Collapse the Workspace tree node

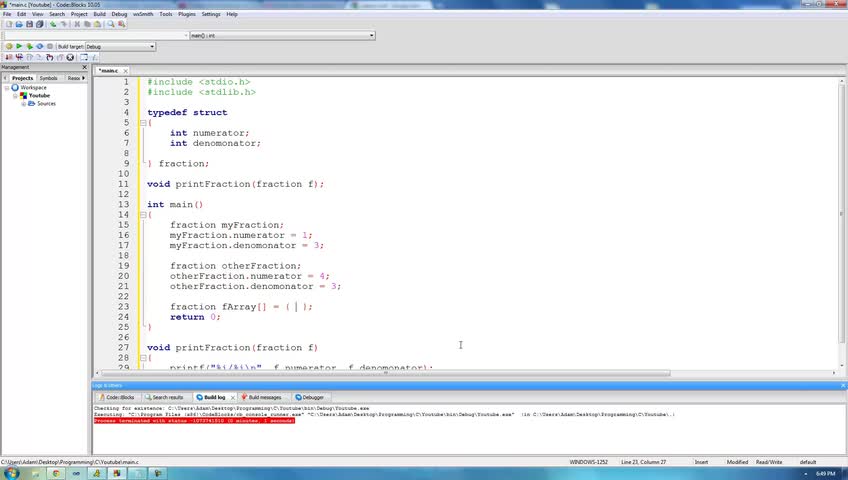point(7,88)
